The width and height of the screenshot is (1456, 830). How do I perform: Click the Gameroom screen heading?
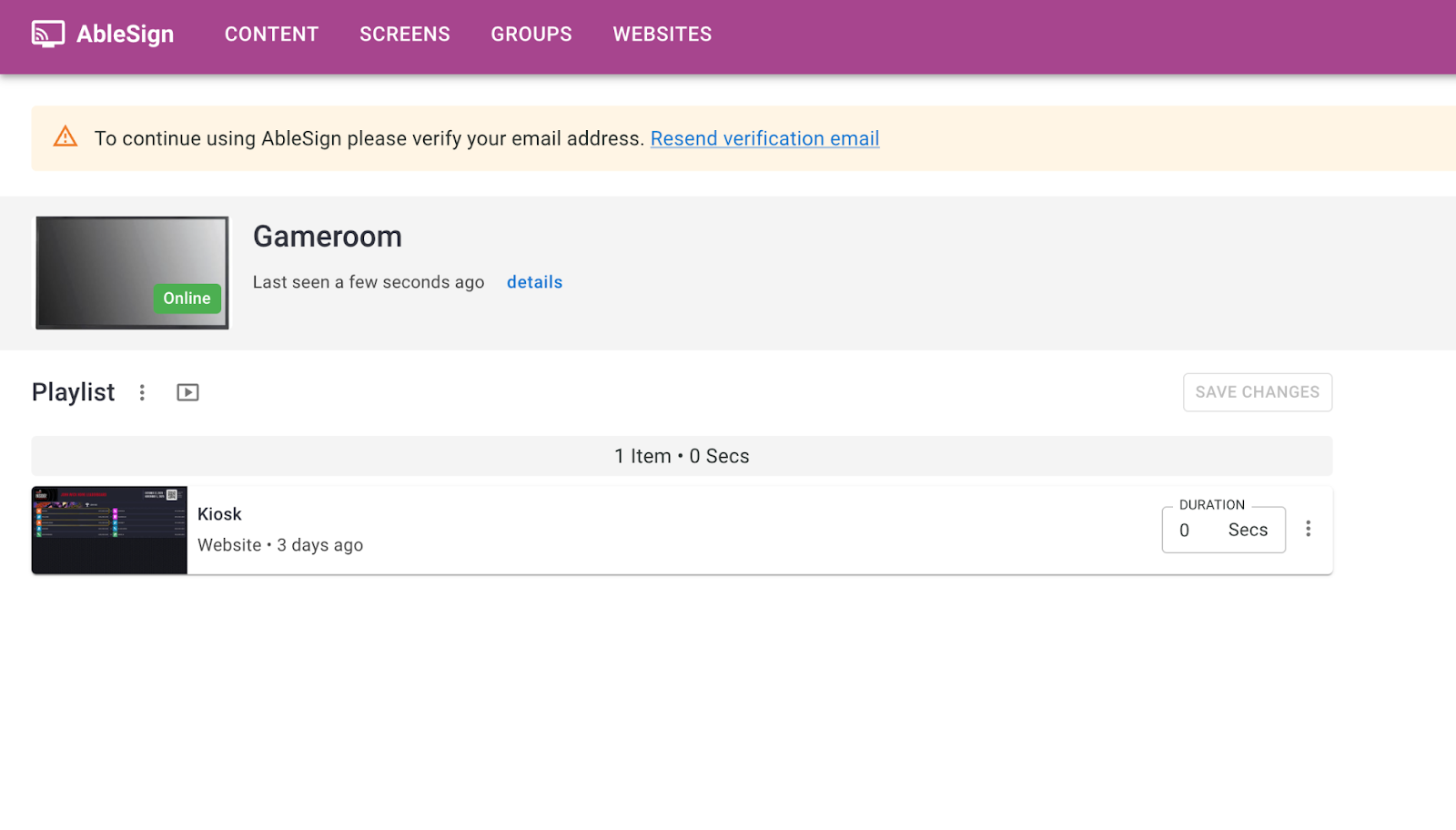pos(328,237)
